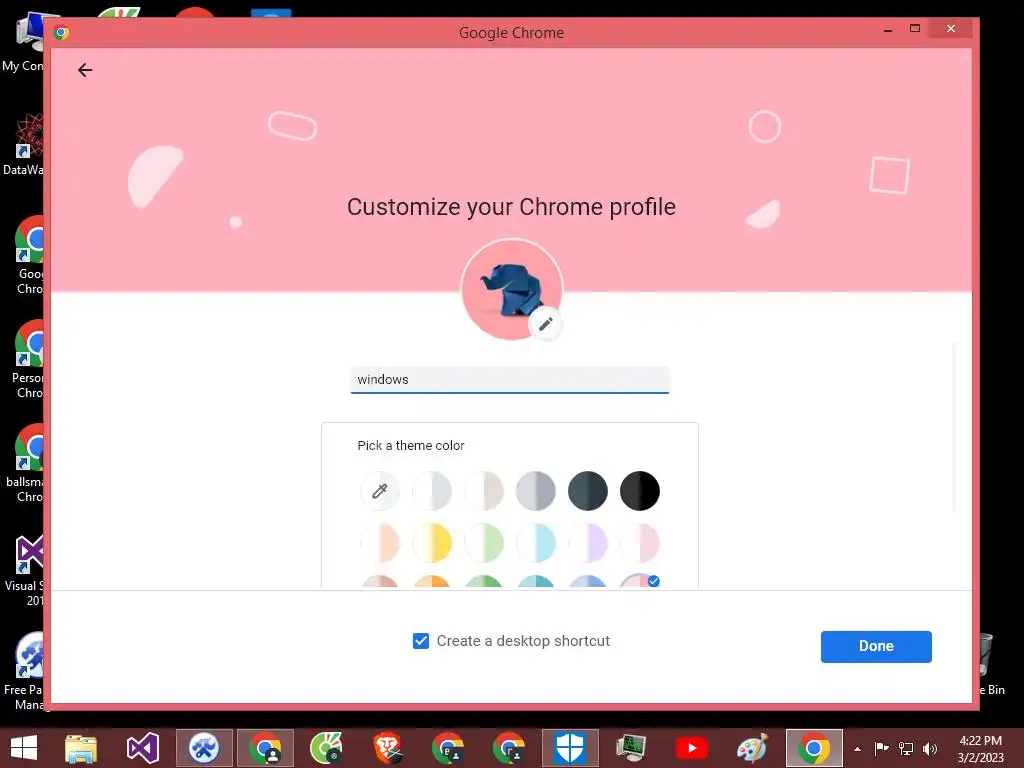Image resolution: width=1024 pixels, height=768 pixels.
Task: Open YouTube from the taskbar
Action: 692,748
